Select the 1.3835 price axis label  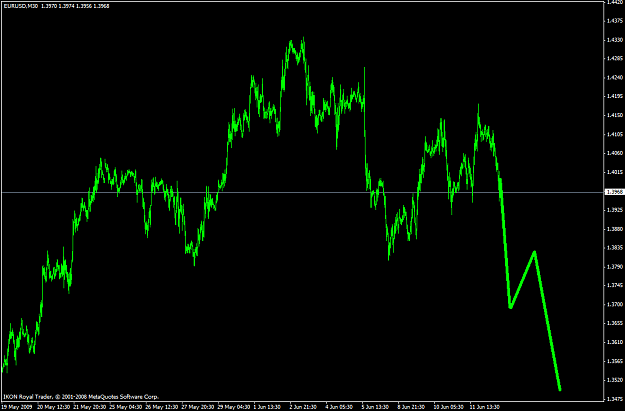pyautogui.click(x=615, y=248)
